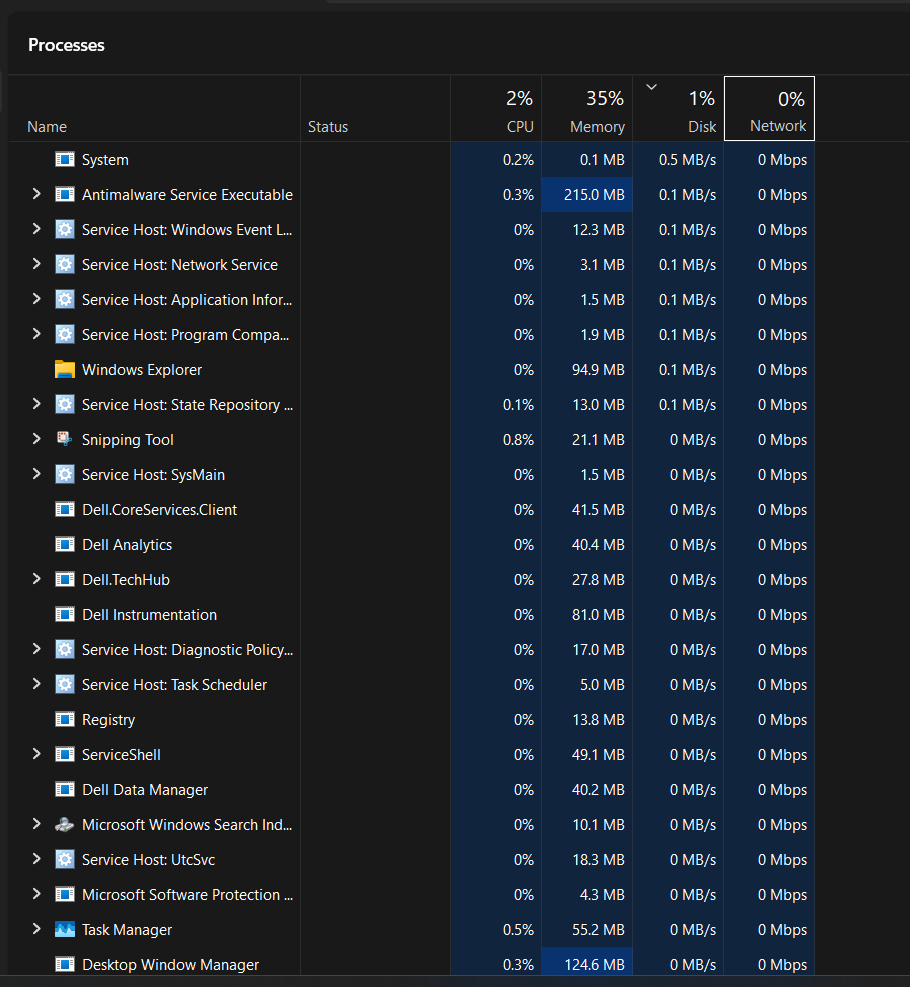Click the Antimalware Service Executable icon
The height and width of the screenshot is (987, 910).
pyautogui.click(x=65, y=195)
